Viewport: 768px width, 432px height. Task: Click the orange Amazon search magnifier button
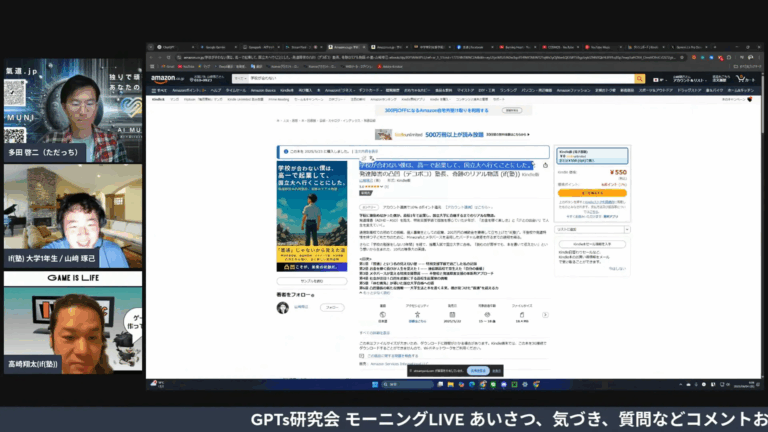click(x=639, y=79)
